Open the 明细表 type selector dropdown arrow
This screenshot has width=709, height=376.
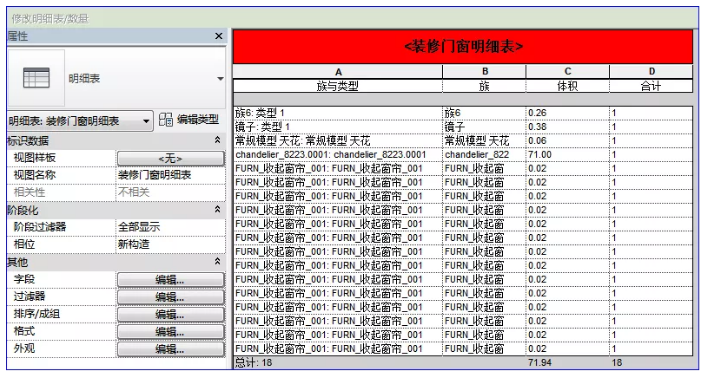(220, 79)
